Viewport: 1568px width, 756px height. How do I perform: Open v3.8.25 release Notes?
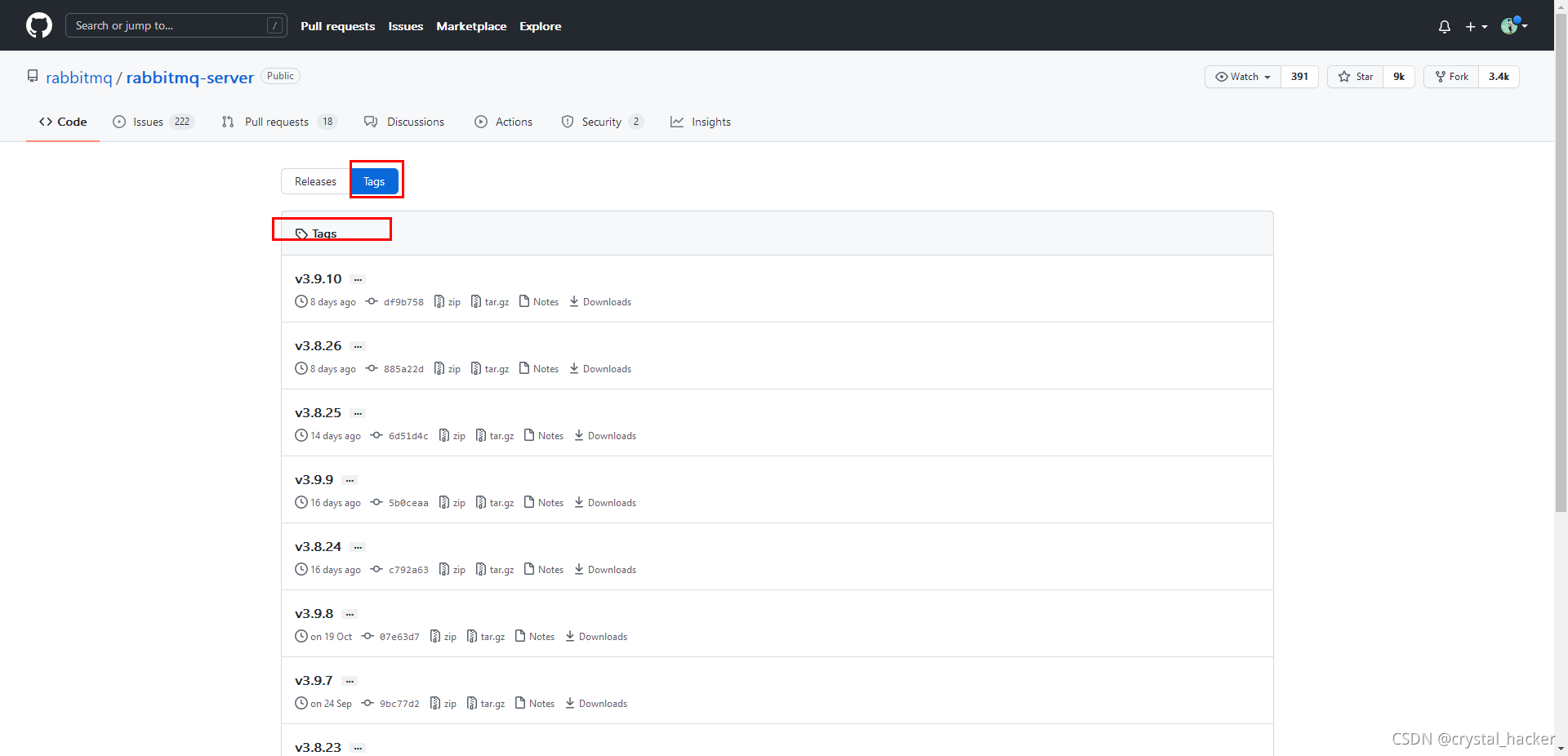(x=544, y=436)
